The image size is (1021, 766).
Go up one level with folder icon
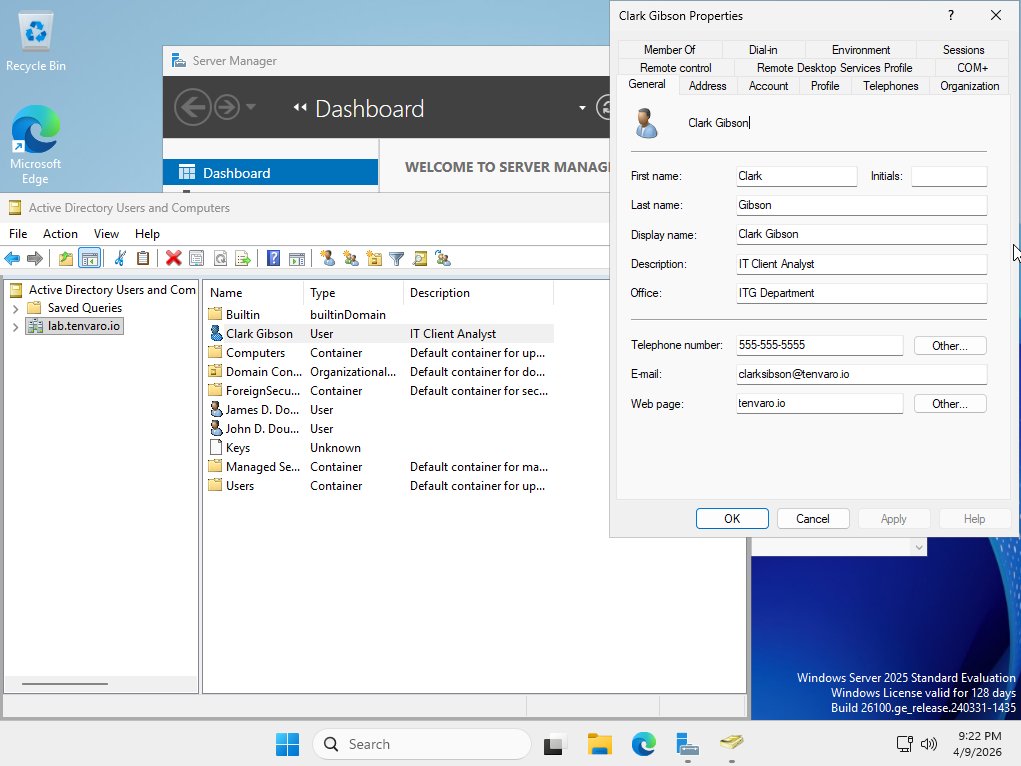[x=65, y=259]
